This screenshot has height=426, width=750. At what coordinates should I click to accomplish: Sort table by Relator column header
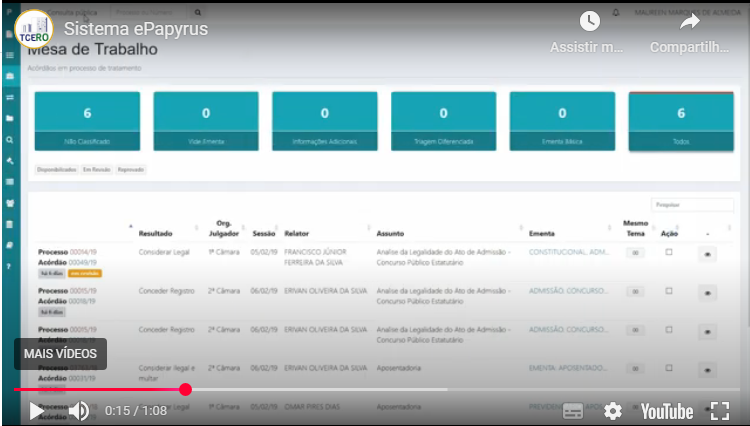[x=296, y=233]
